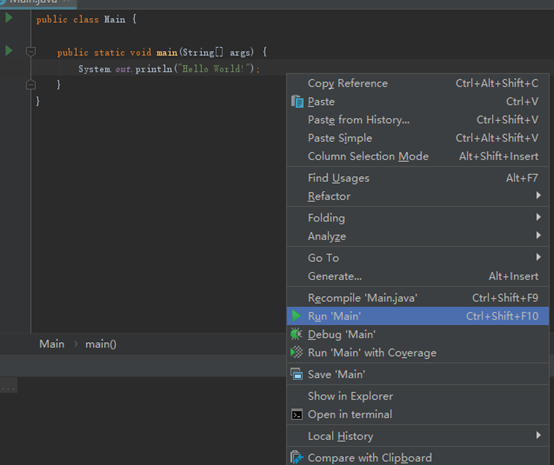Select Column Selection Mode

tap(418, 156)
